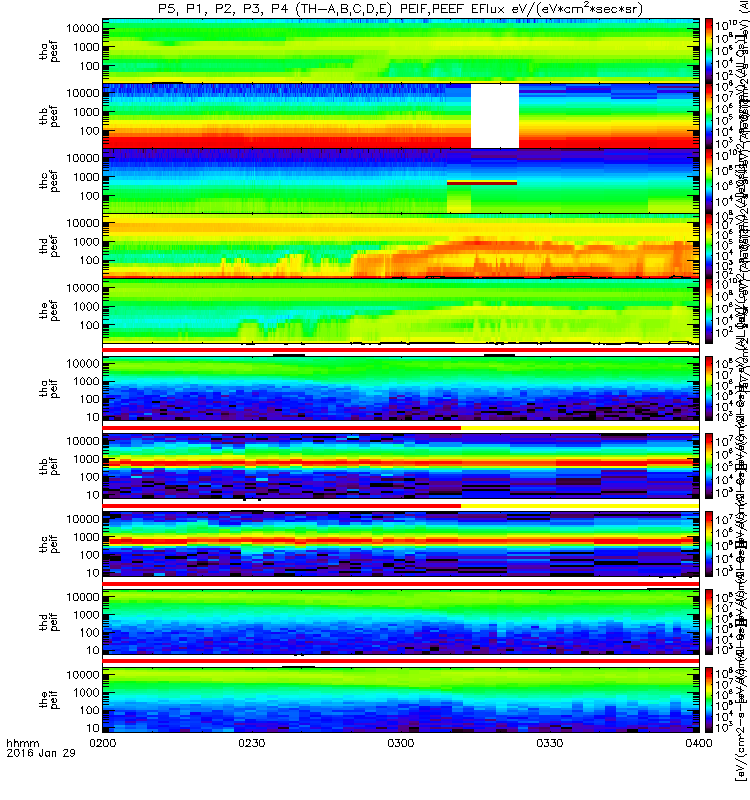Click the red band in thb peif spectrogram

401,463
